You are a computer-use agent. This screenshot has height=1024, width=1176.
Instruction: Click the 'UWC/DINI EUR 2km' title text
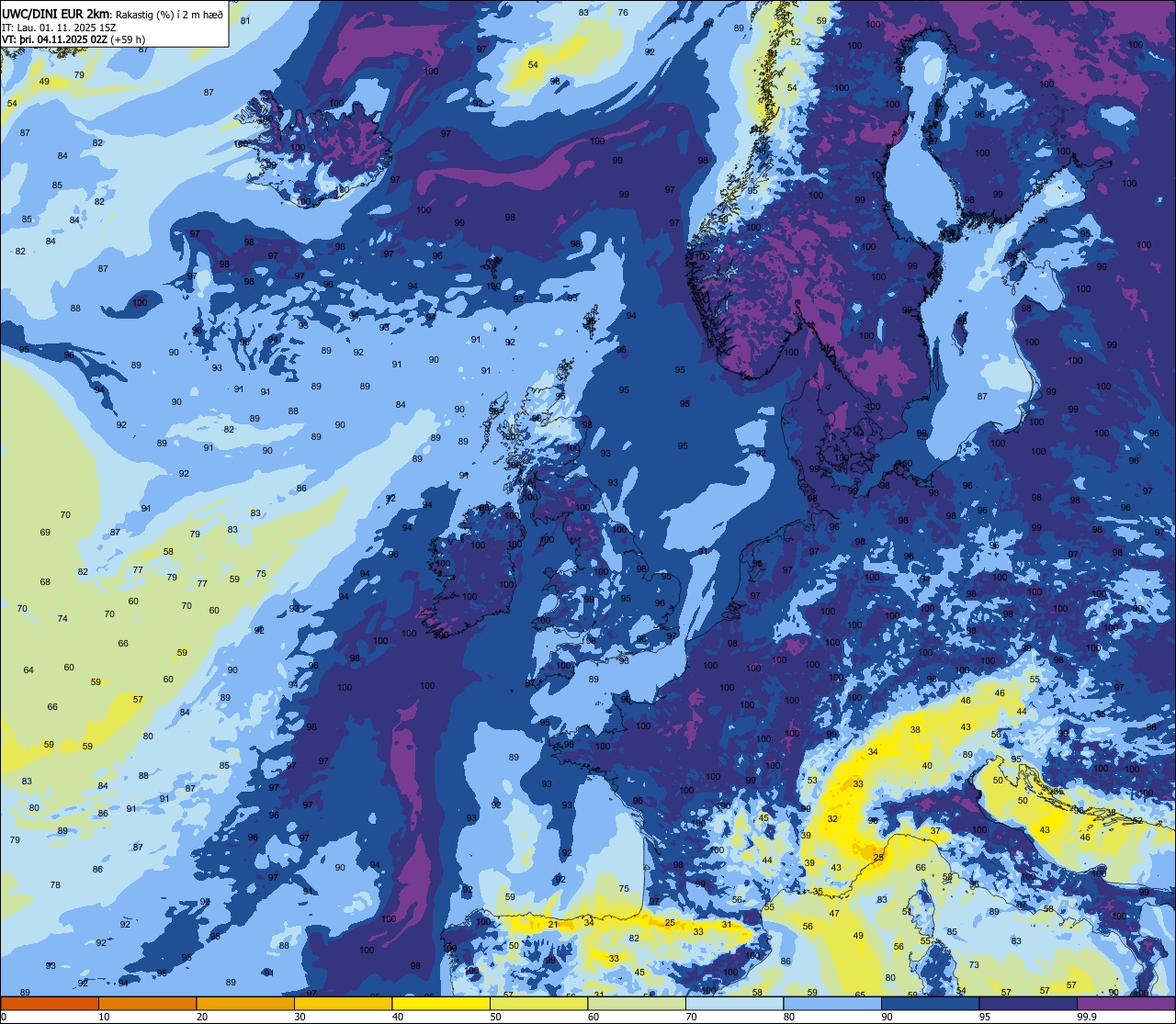coord(56,14)
